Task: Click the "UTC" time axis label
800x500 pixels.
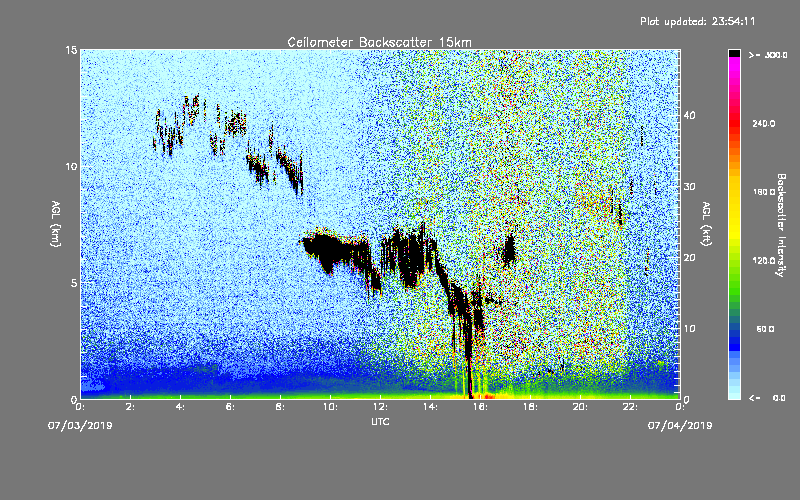Action: [380, 421]
